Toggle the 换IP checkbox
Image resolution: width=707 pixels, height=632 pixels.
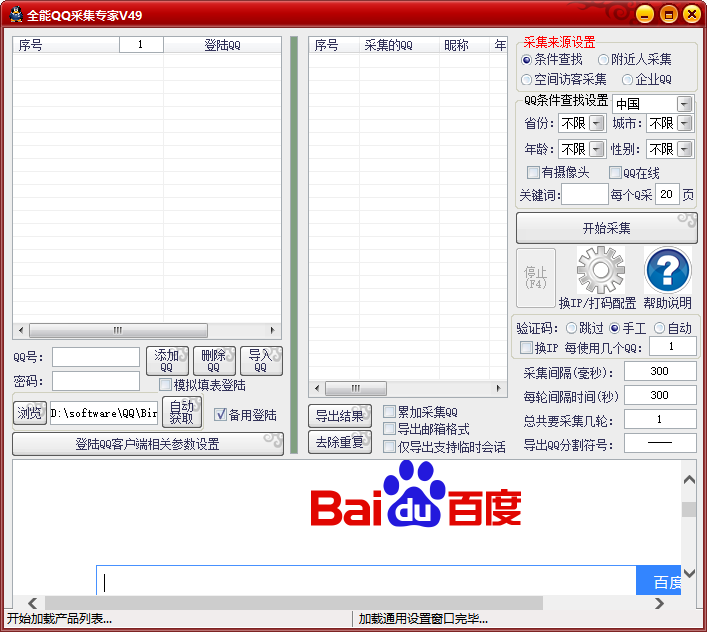coord(526,348)
